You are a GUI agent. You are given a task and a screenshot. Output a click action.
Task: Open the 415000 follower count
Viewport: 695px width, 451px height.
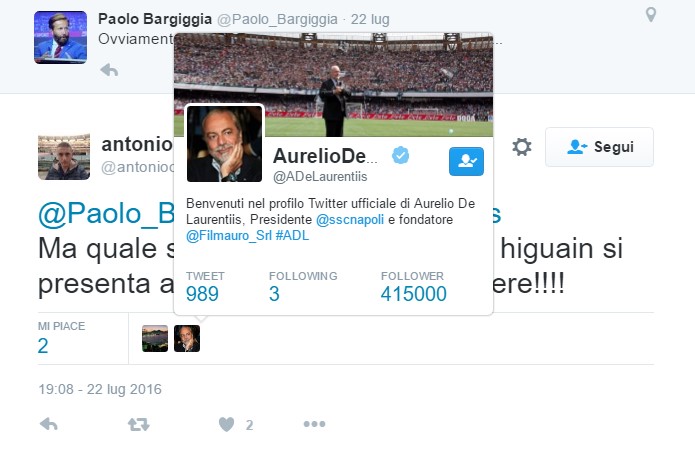point(414,294)
